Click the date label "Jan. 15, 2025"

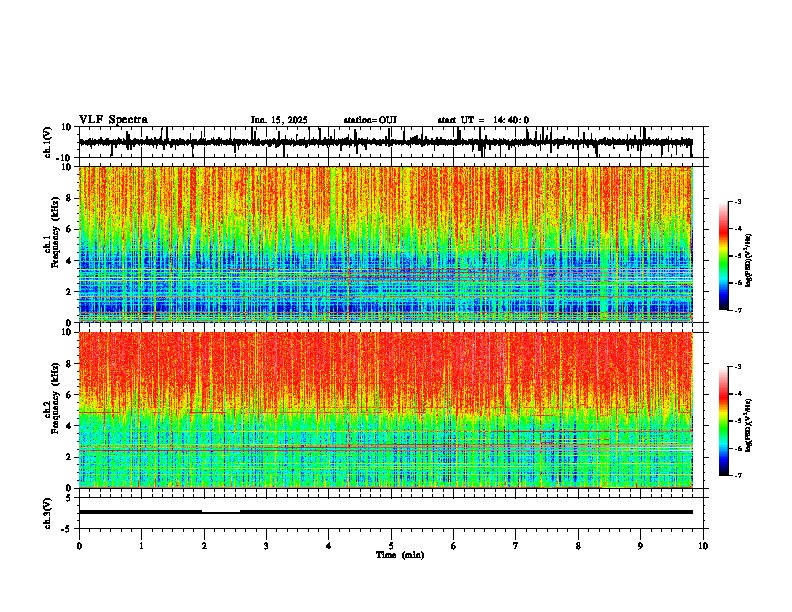279,120
